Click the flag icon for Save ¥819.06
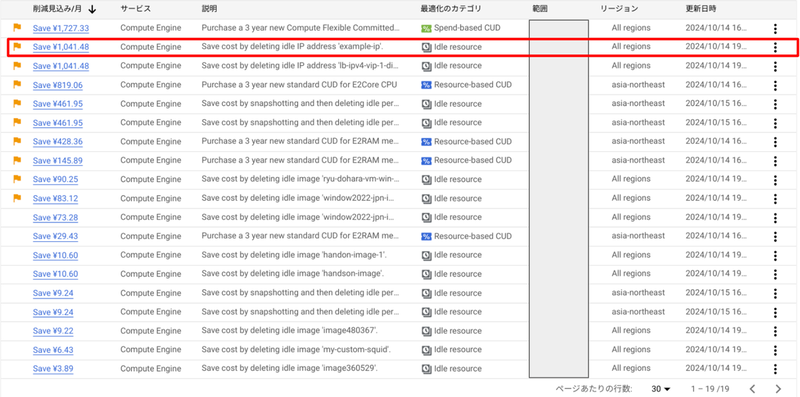 [x=17, y=85]
